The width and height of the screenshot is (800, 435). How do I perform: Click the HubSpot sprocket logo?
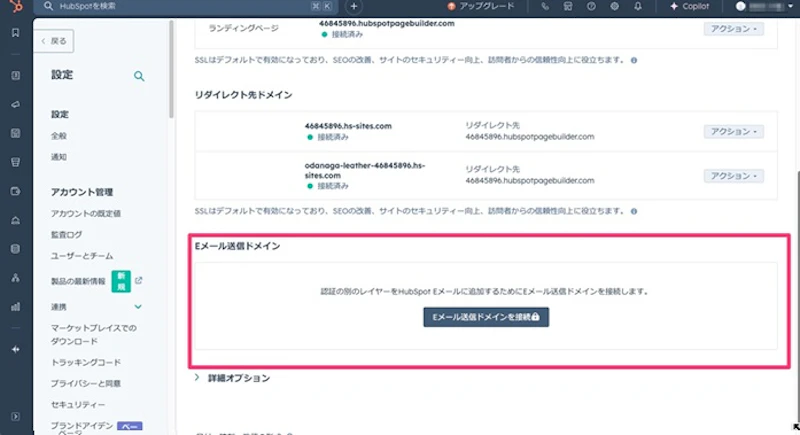[x=16, y=6]
